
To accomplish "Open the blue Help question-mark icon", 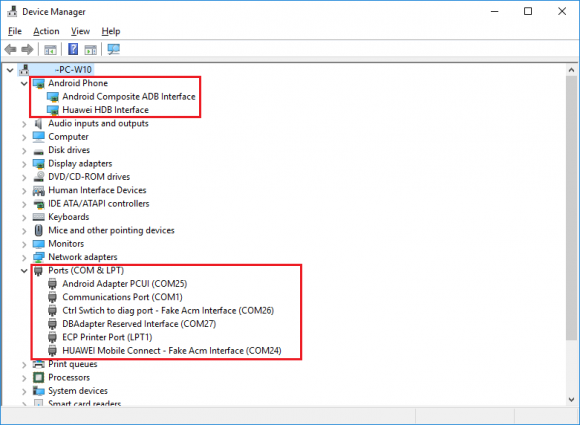I will tap(73, 49).
